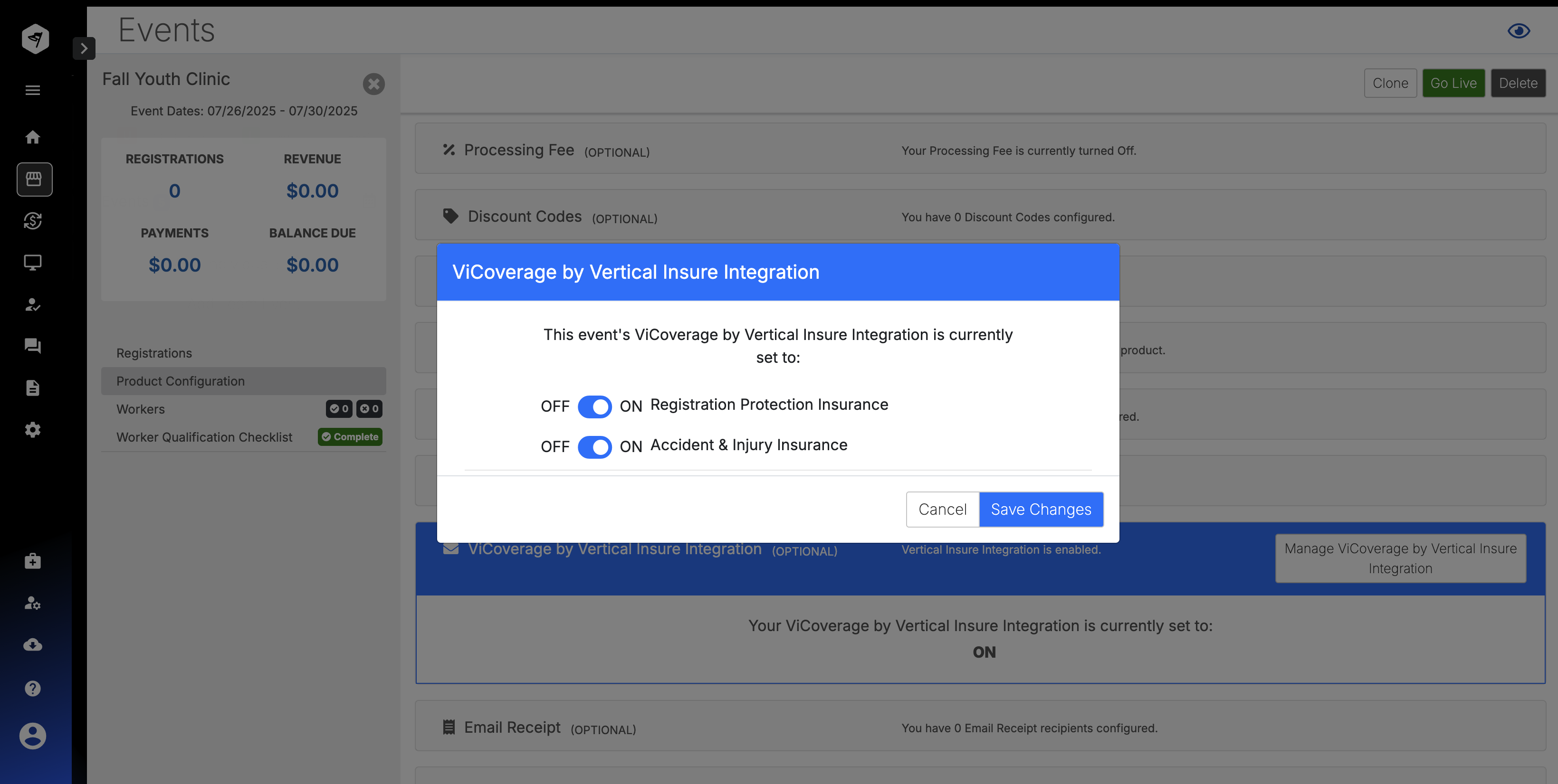
Task: Toggle Registration Protection Insurance switch
Action: tap(594, 407)
